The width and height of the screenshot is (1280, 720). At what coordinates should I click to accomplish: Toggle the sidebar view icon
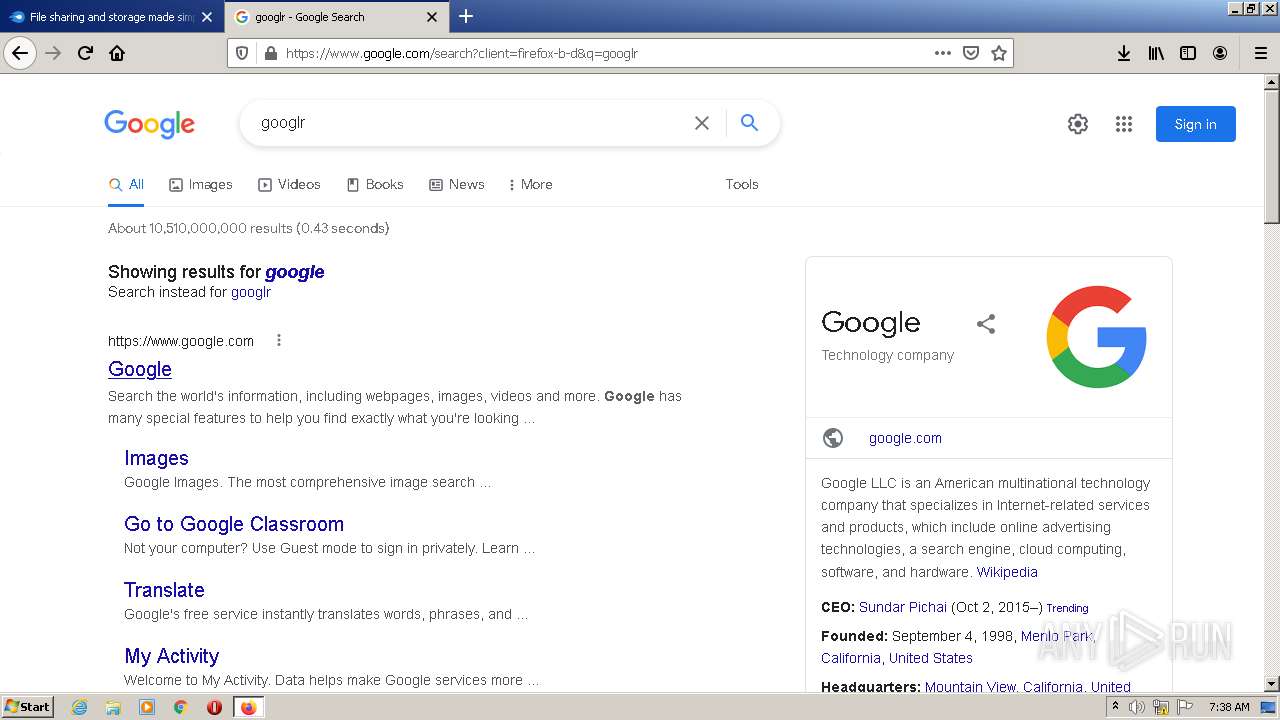[x=1188, y=53]
